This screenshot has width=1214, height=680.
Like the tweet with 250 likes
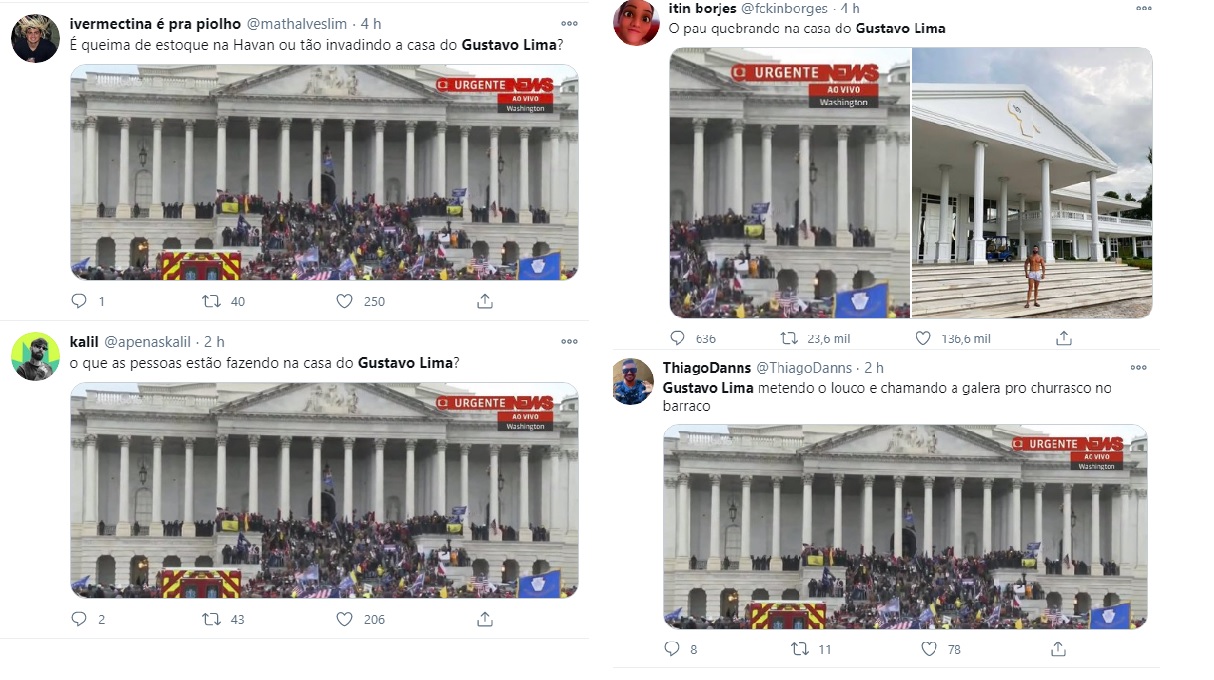point(344,300)
